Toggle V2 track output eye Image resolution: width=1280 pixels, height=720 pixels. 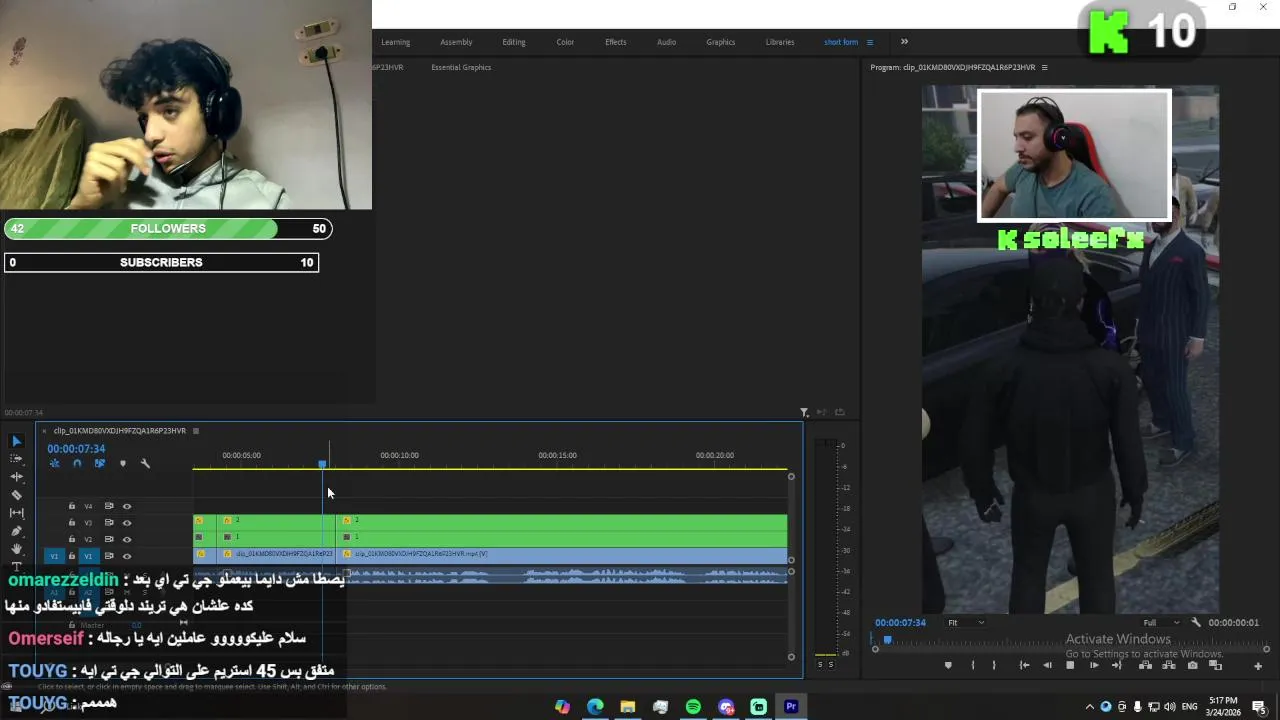127,539
